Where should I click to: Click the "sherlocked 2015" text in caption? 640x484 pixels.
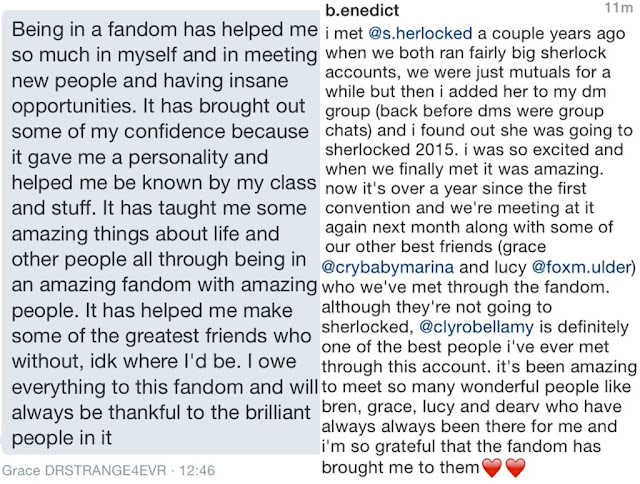(389, 149)
